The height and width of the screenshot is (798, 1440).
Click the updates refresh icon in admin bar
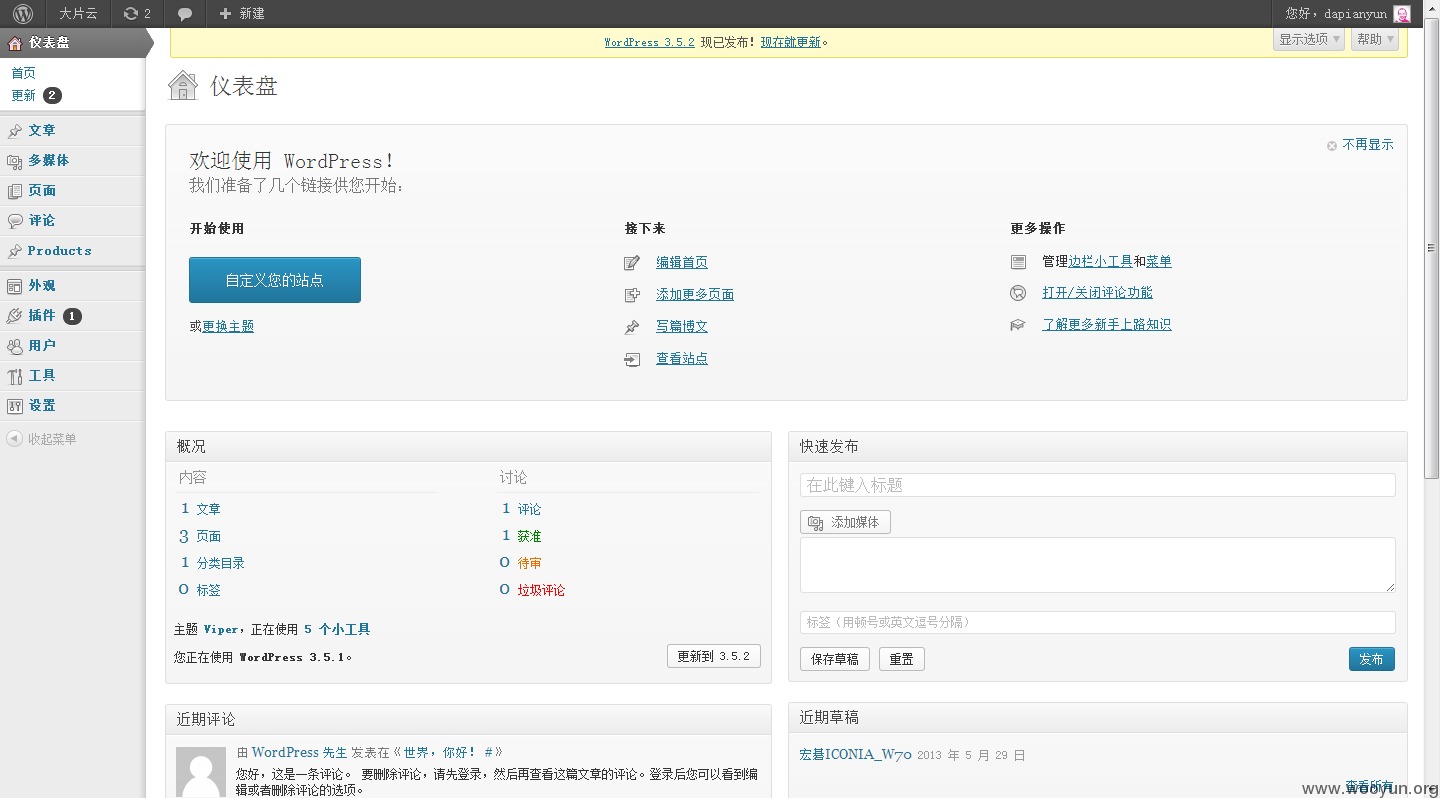coord(130,14)
